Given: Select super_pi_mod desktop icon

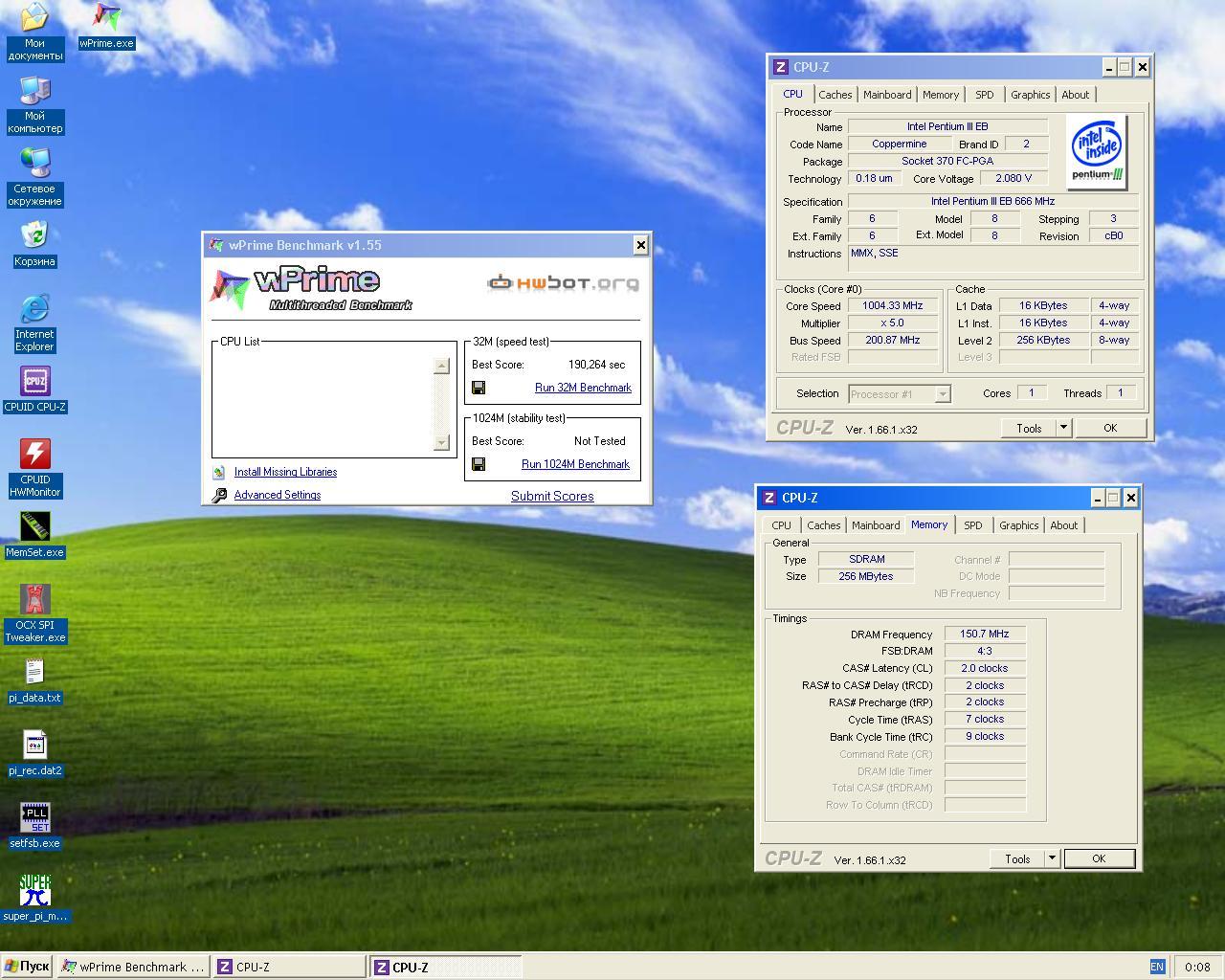Looking at the screenshot, I should coord(34,900).
